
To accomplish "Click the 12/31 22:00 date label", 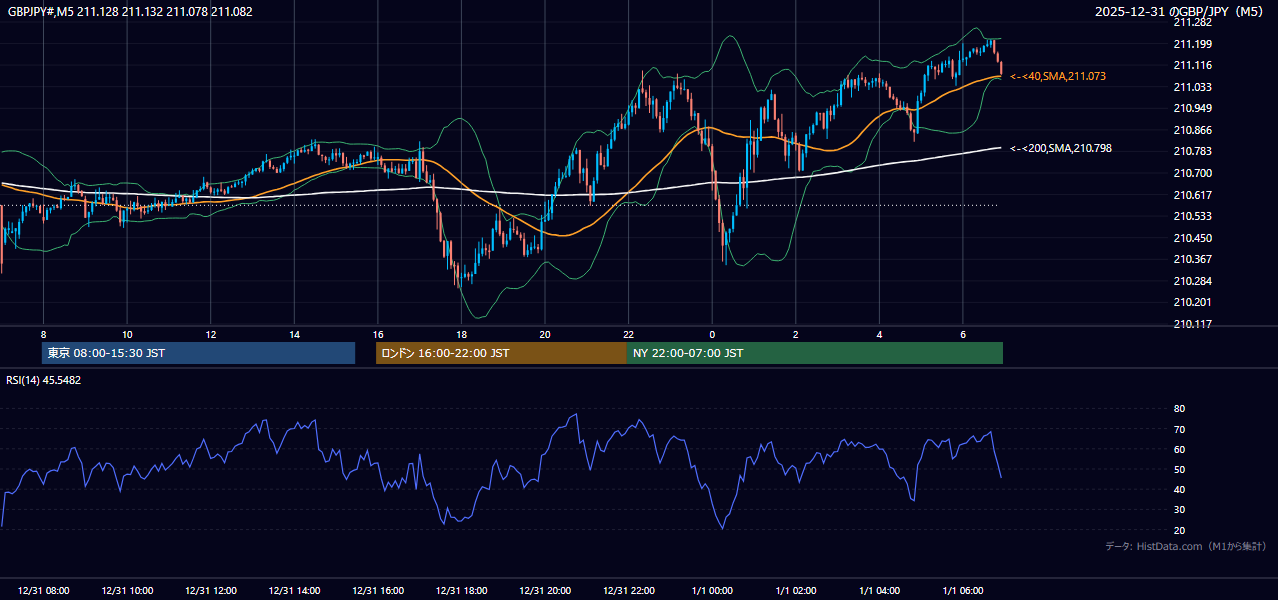I will tap(628, 591).
